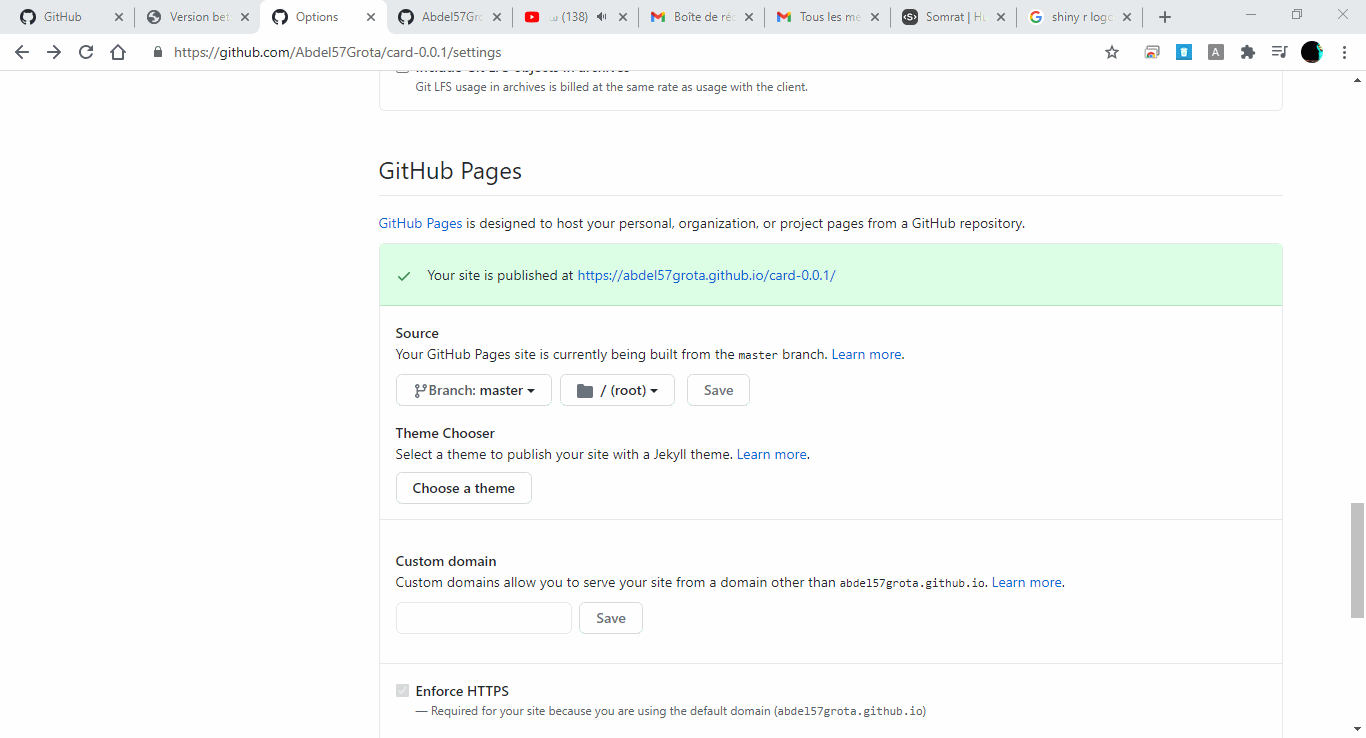Open a new browser tab
Viewport: 1366px width, 738px height.
[1164, 17]
